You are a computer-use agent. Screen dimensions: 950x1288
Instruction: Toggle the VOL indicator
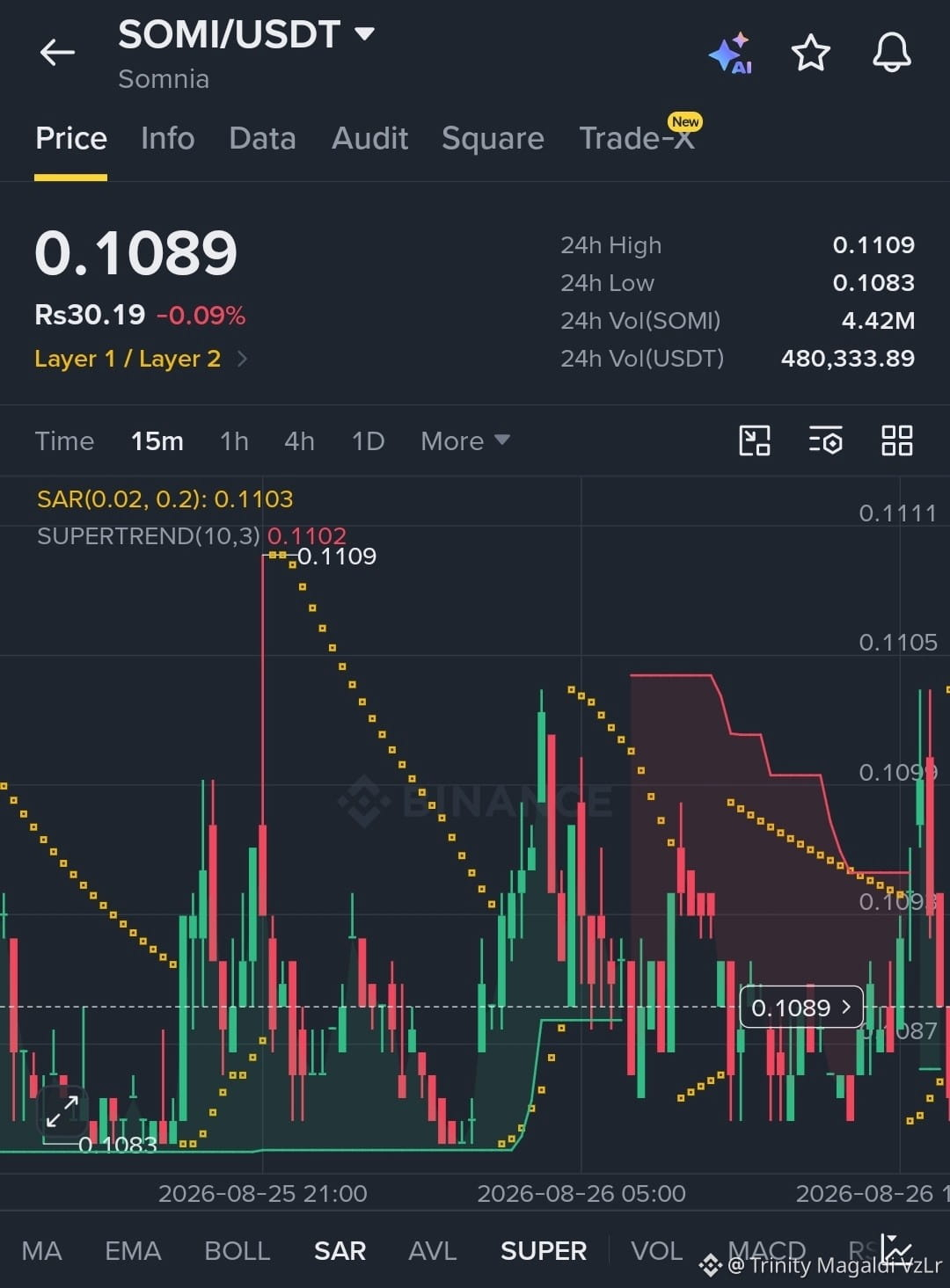[657, 1250]
